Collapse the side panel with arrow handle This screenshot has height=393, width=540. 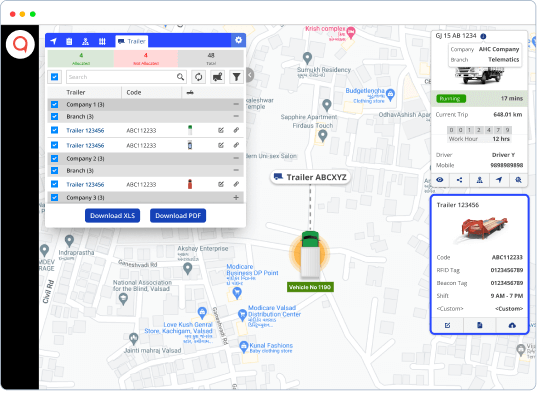[250, 75]
